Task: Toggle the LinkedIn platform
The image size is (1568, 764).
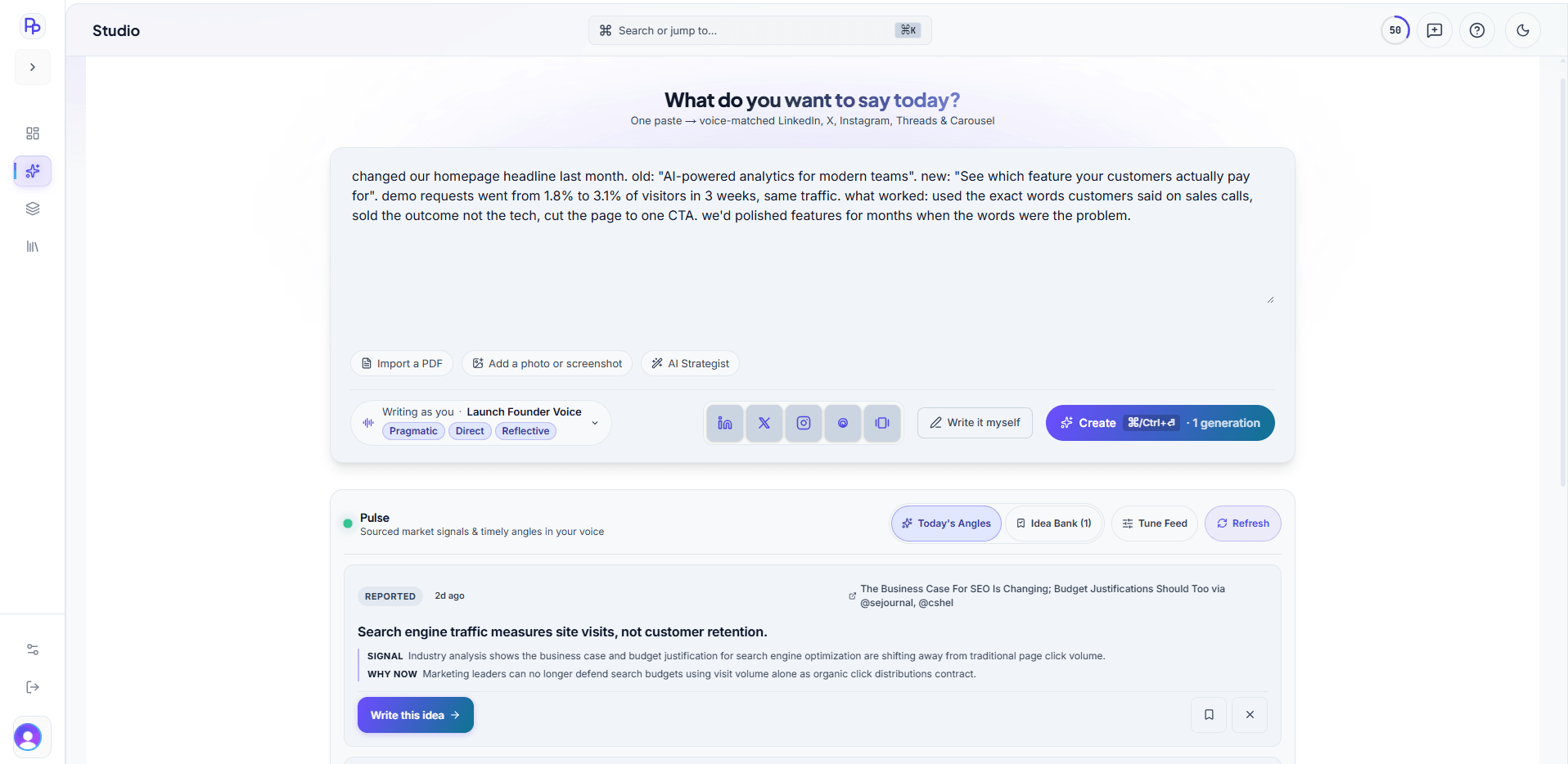Action: (725, 423)
